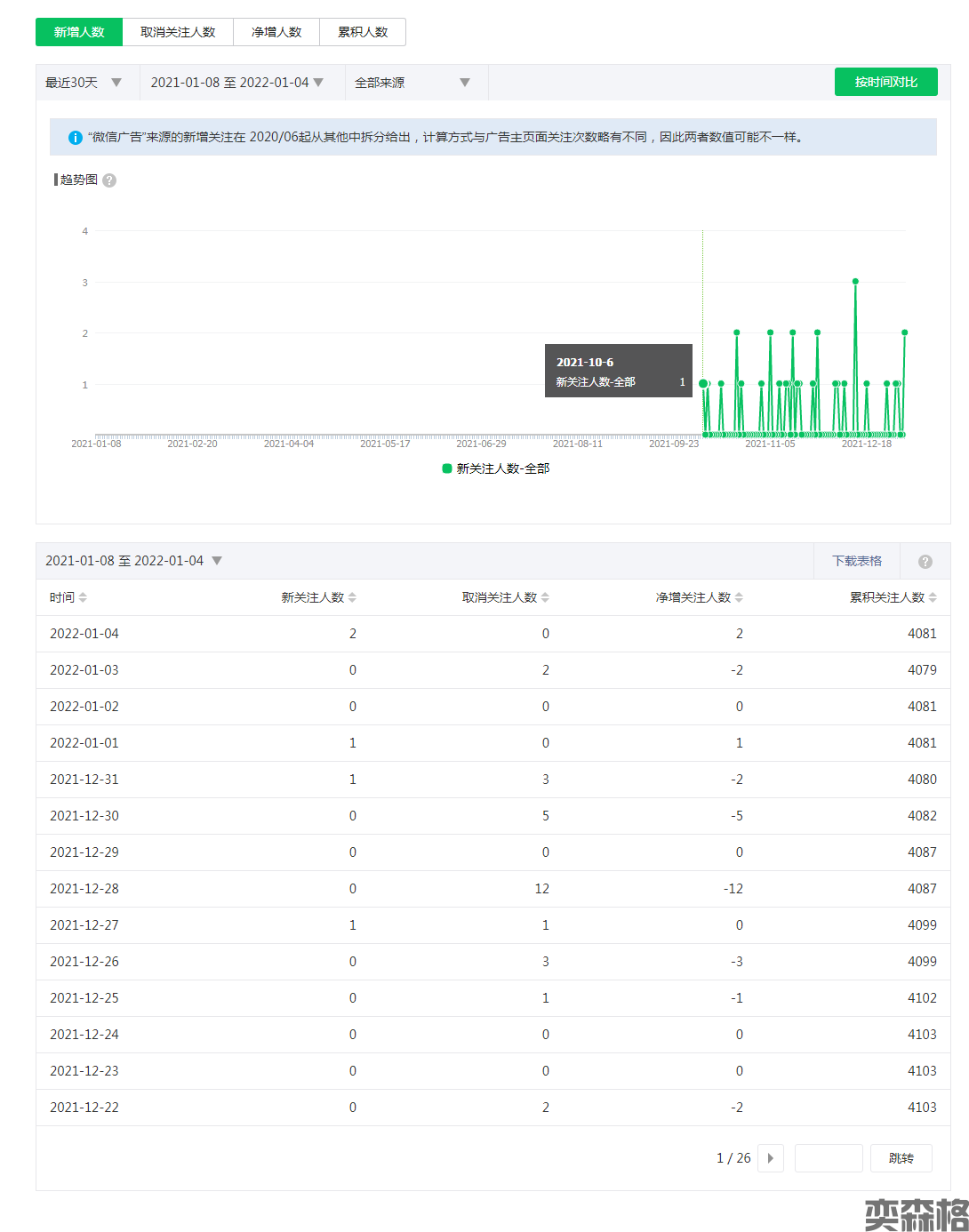Select the 累积人数 tab
969x1232 pixels.
pos(363,32)
